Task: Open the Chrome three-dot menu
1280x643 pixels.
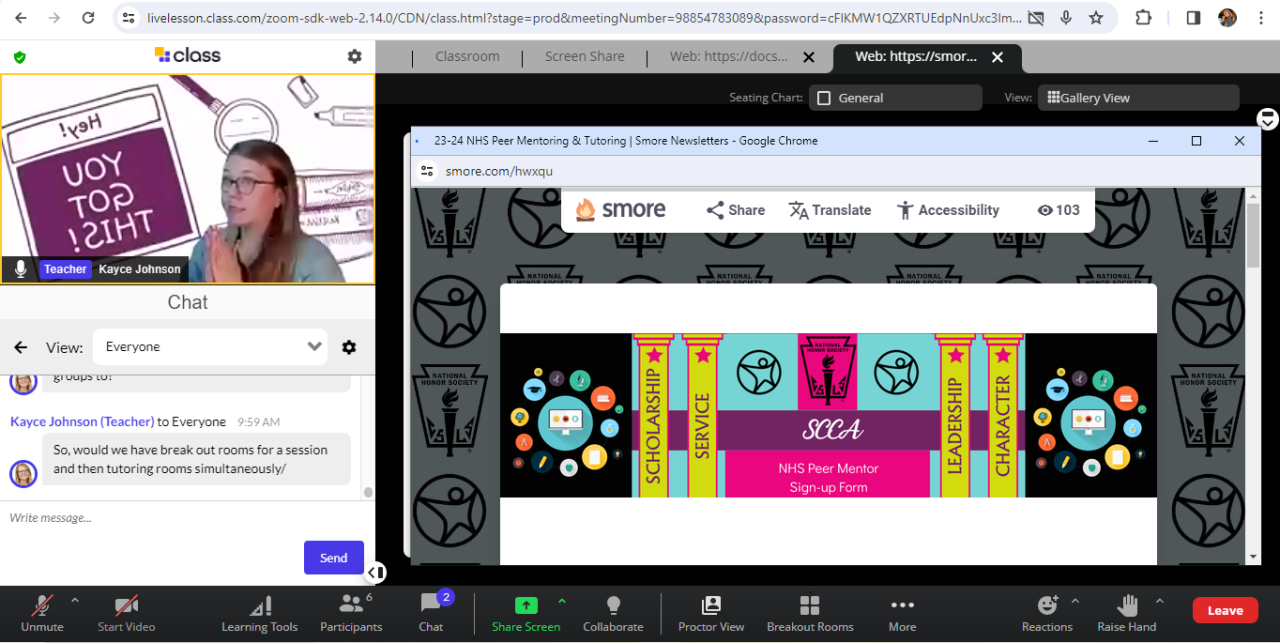Action: [1260, 18]
